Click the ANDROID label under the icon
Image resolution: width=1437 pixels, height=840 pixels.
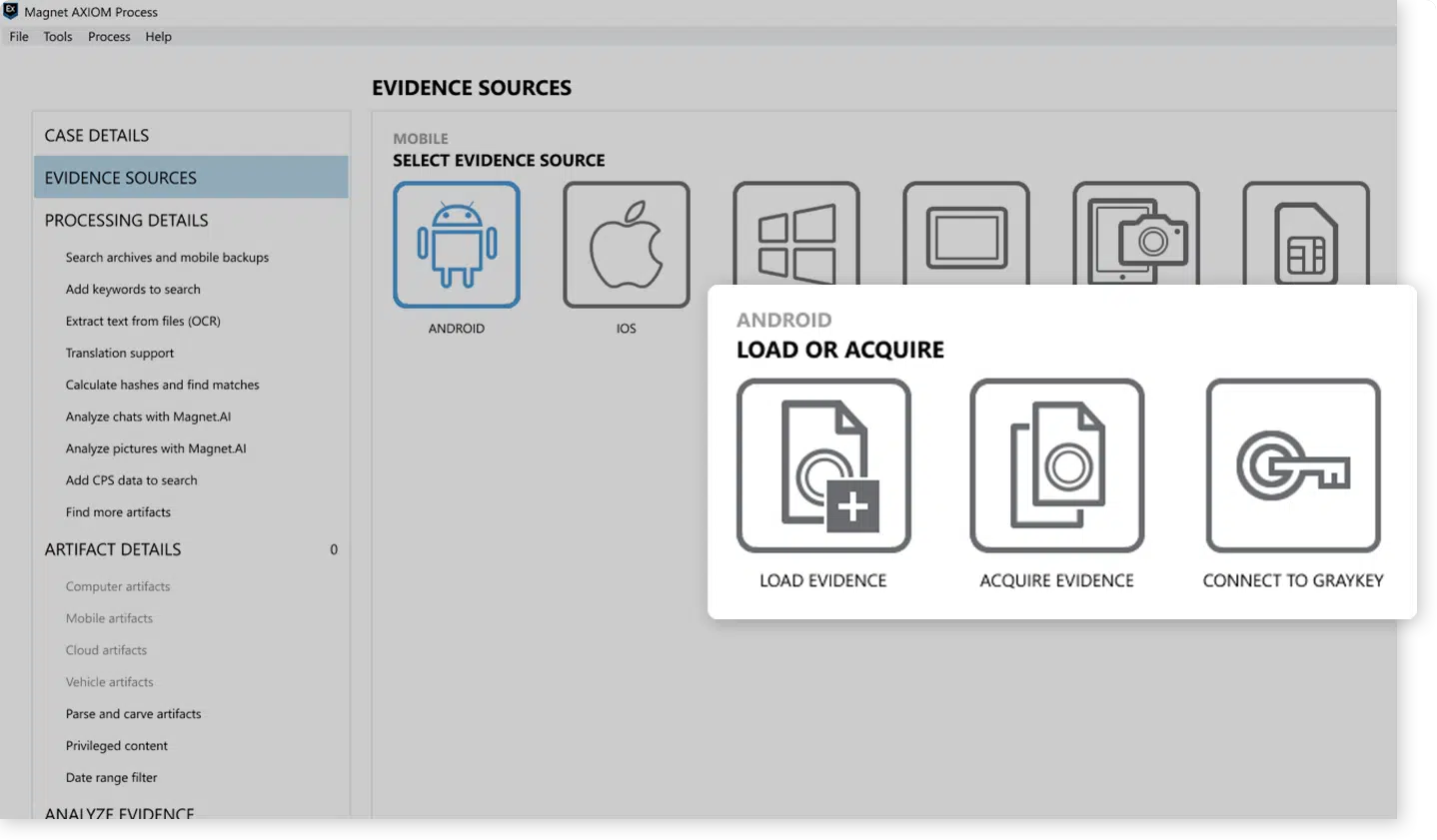457,329
